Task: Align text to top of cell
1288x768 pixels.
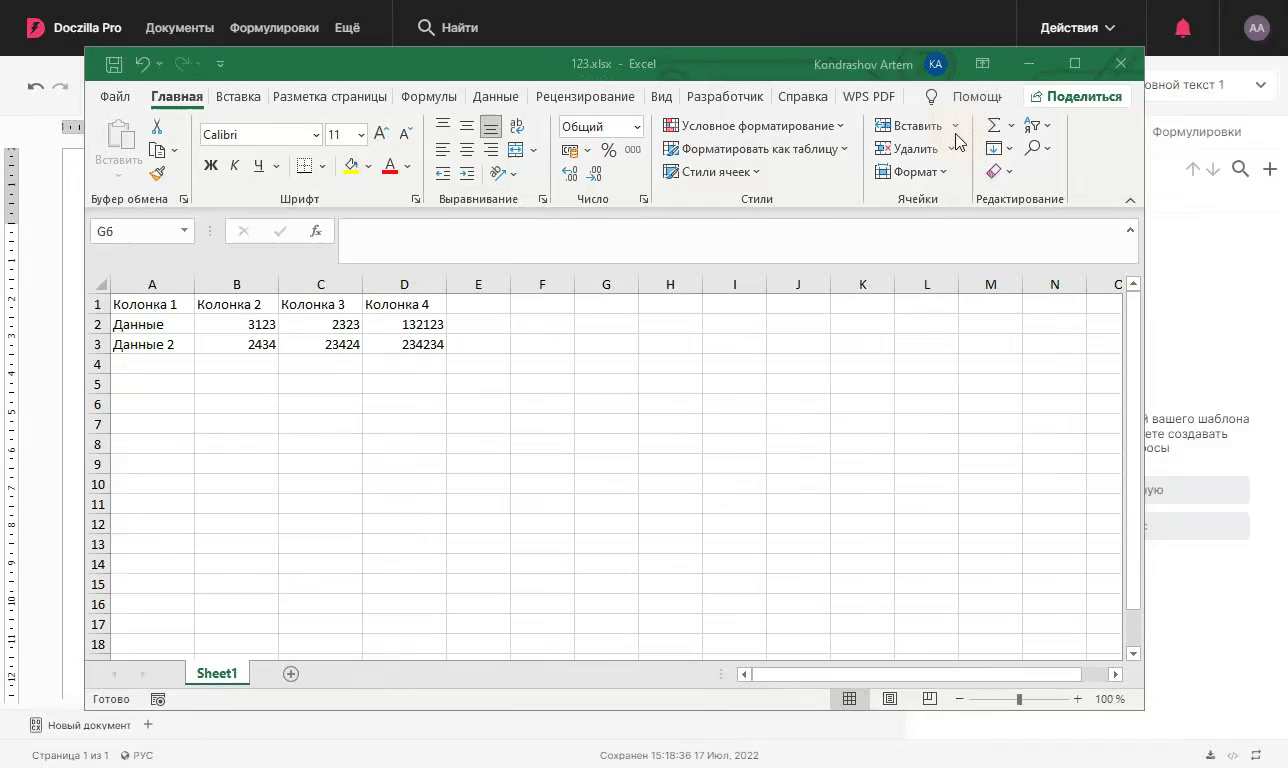Action: click(x=443, y=126)
